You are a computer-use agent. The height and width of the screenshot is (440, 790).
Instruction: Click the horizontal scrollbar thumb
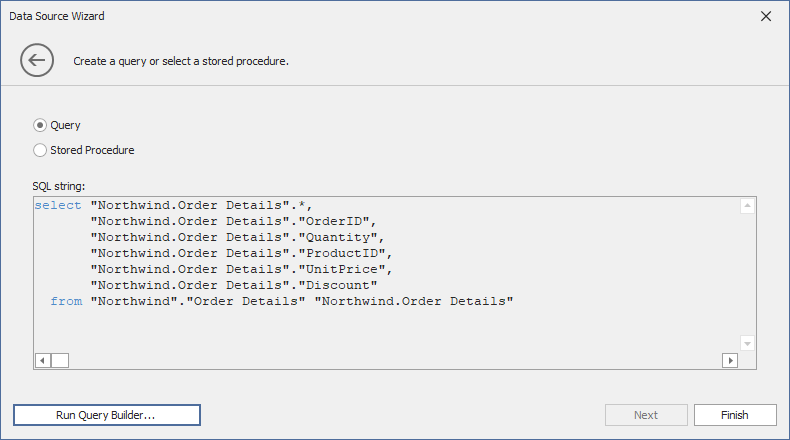pos(60,360)
